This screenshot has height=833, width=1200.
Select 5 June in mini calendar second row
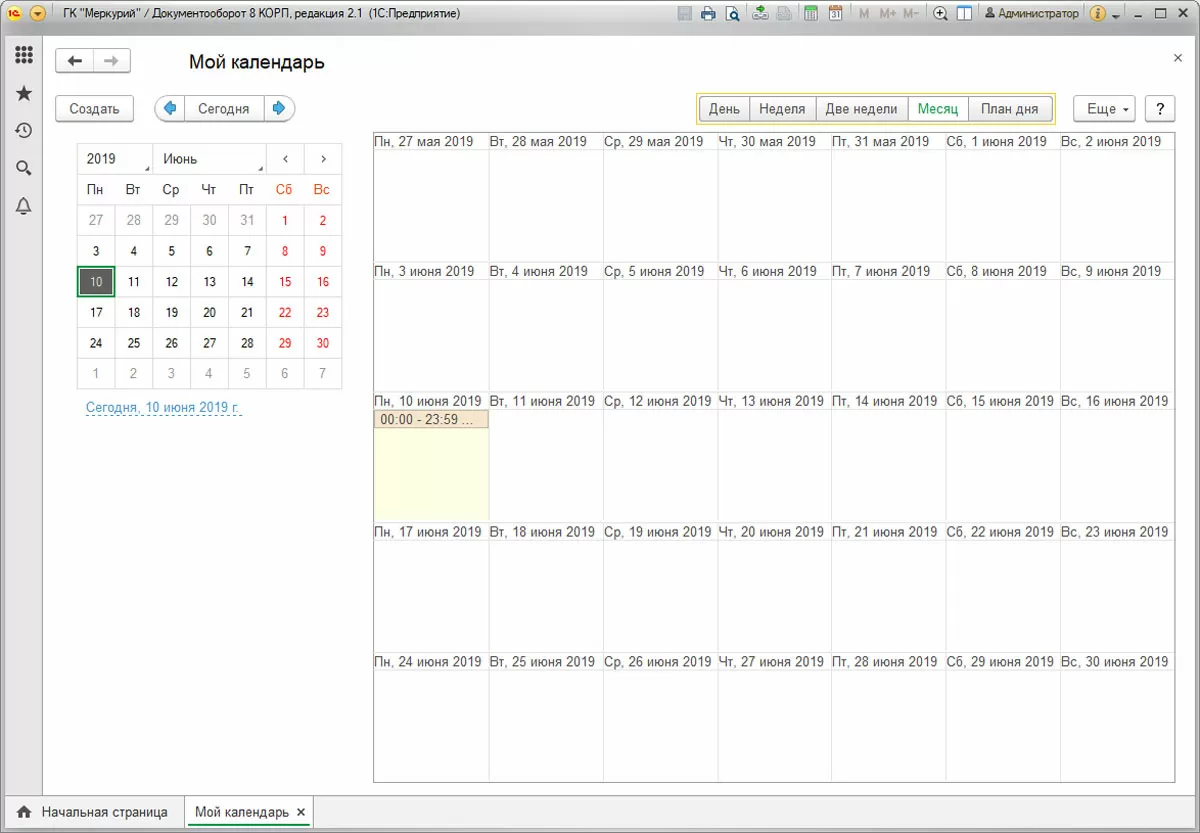pos(172,252)
